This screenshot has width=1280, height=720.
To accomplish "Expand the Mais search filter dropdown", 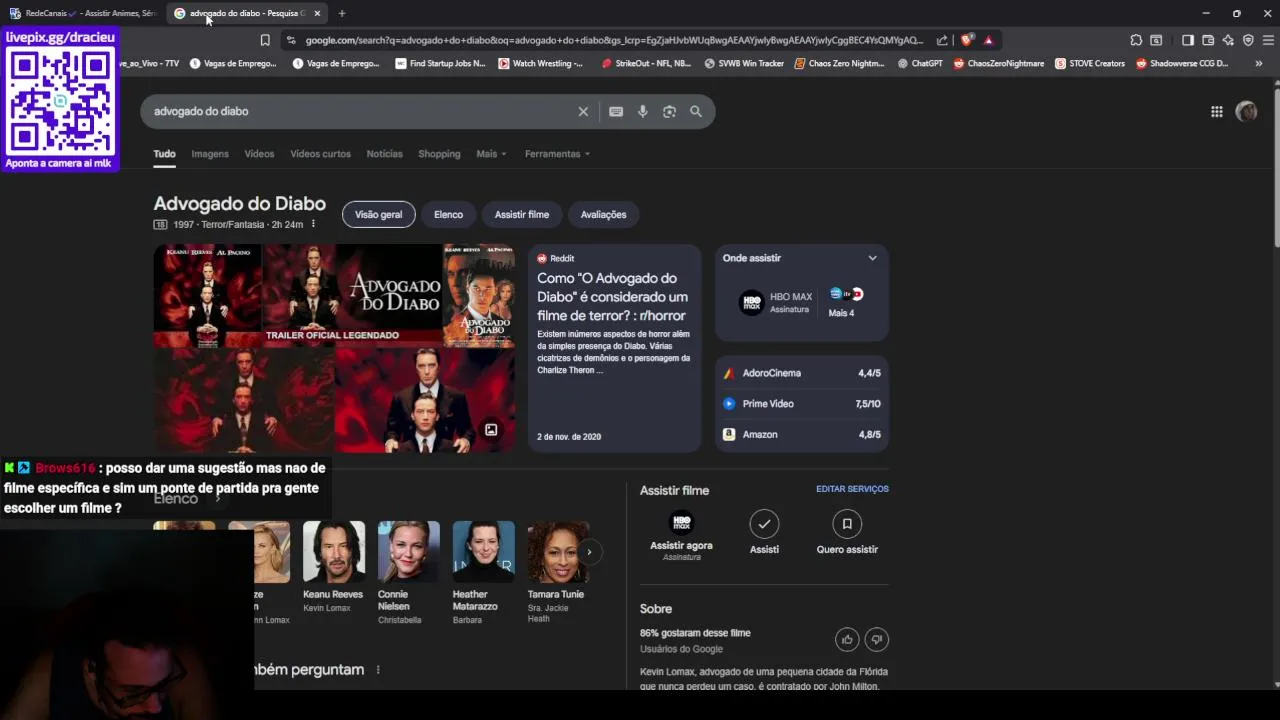I will pos(491,154).
